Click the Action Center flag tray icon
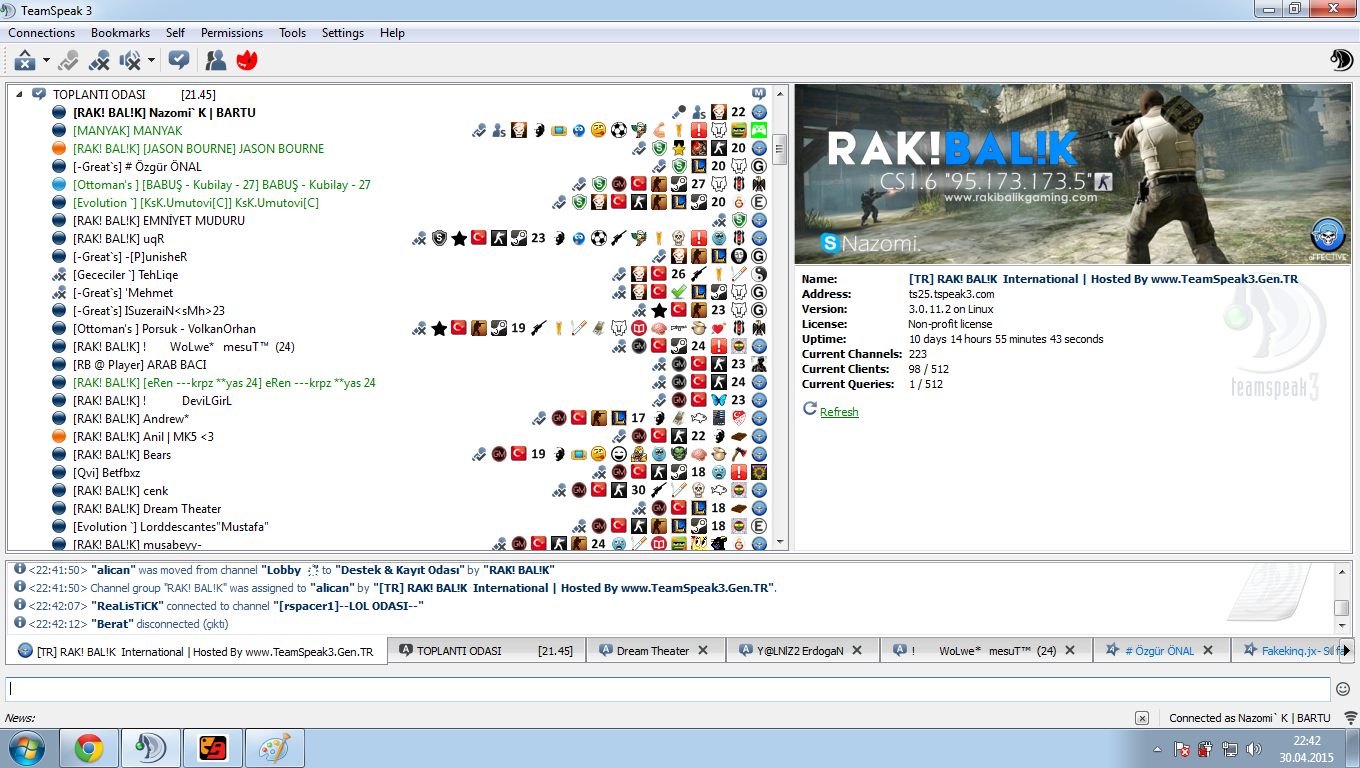1360x768 pixels. pyautogui.click(x=1181, y=749)
